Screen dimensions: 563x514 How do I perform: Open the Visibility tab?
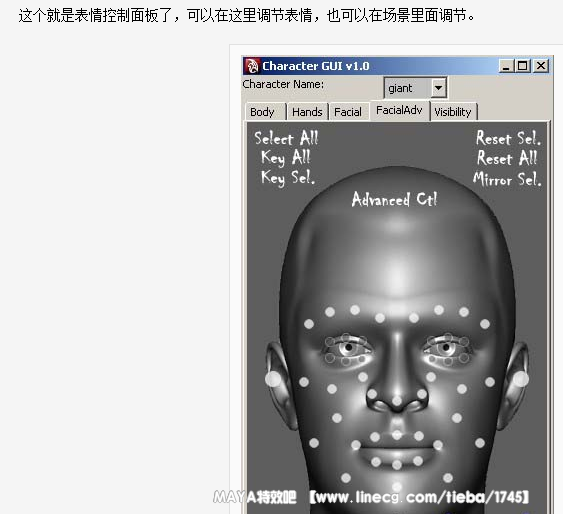[453, 112]
